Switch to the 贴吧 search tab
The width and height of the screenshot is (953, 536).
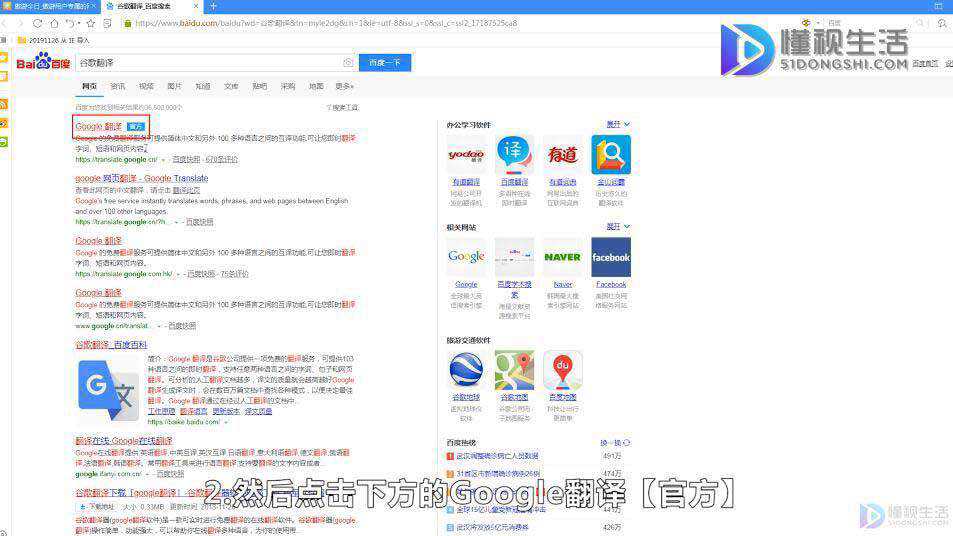(x=260, y=86)
